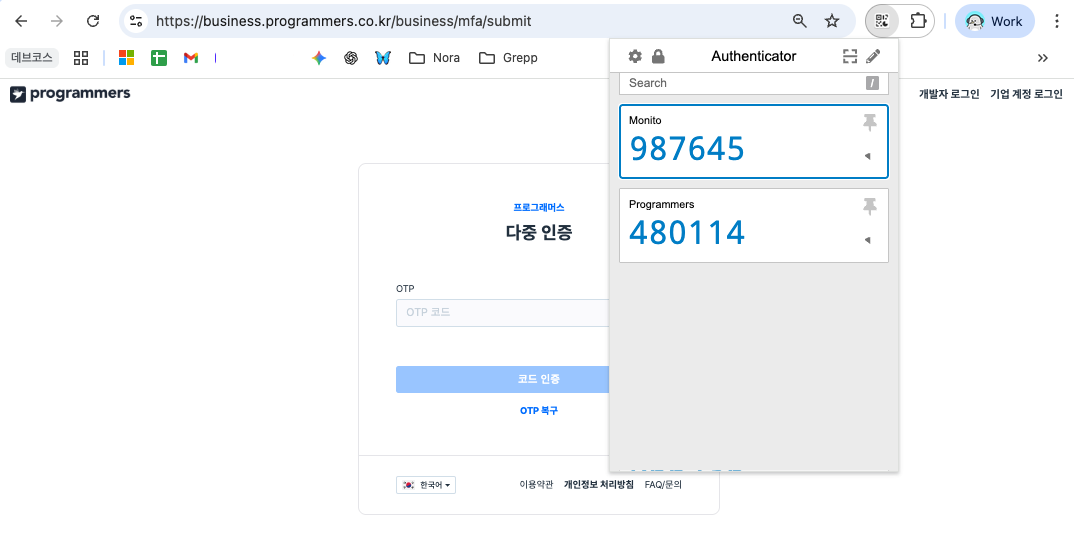Click the programmers logo
This screenshot has height=546, width=1074.
70,94
